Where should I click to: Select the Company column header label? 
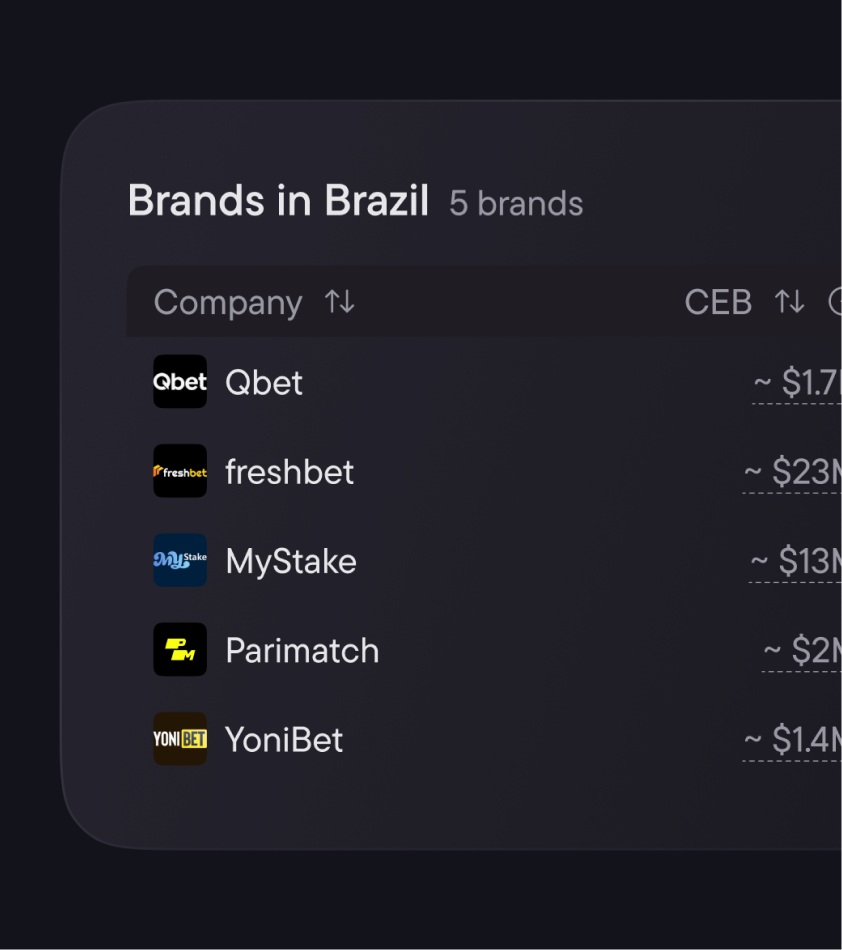228,302
